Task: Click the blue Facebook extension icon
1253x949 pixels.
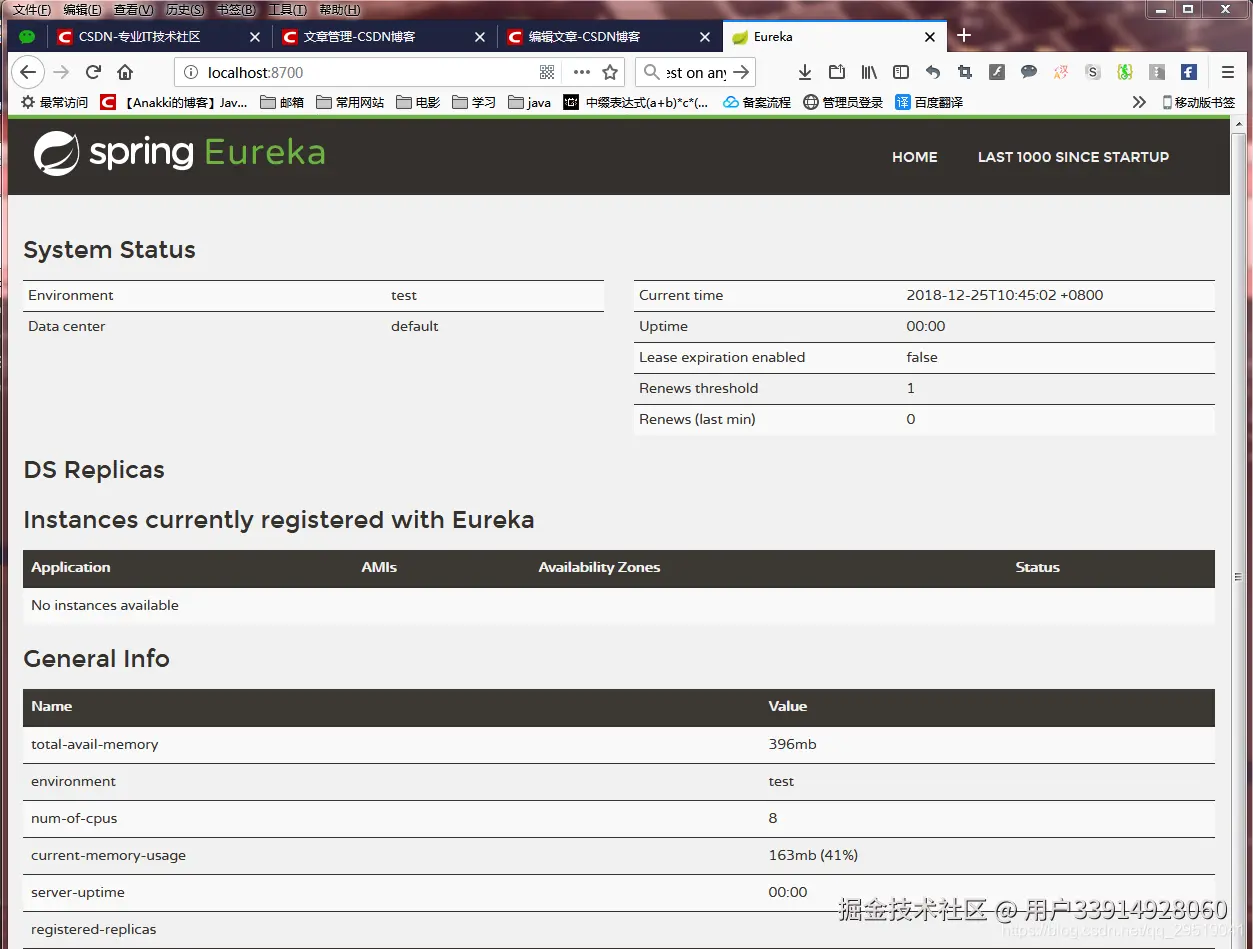Action: [1189, 72]
